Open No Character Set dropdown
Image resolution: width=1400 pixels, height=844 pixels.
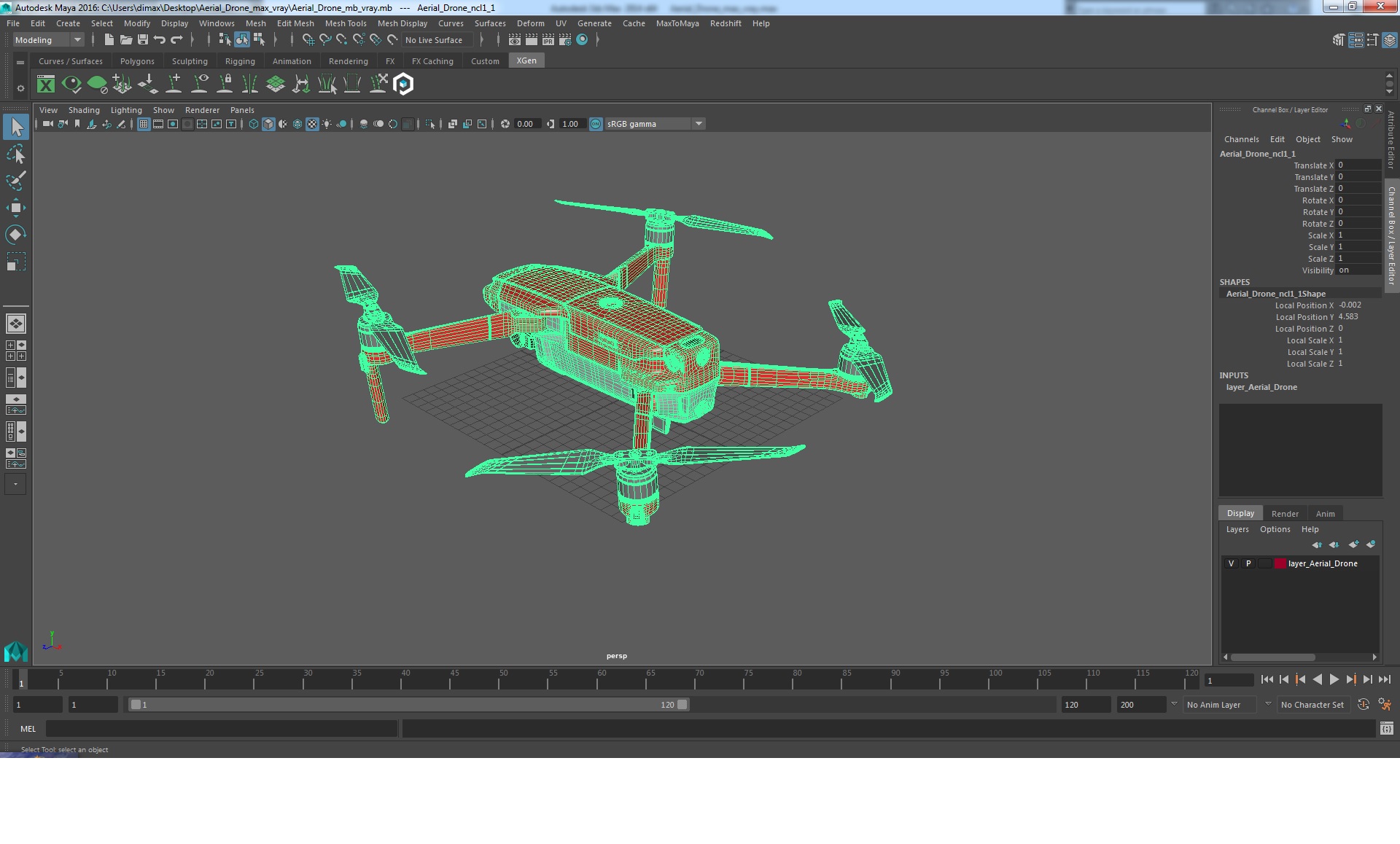(1312, 705)
